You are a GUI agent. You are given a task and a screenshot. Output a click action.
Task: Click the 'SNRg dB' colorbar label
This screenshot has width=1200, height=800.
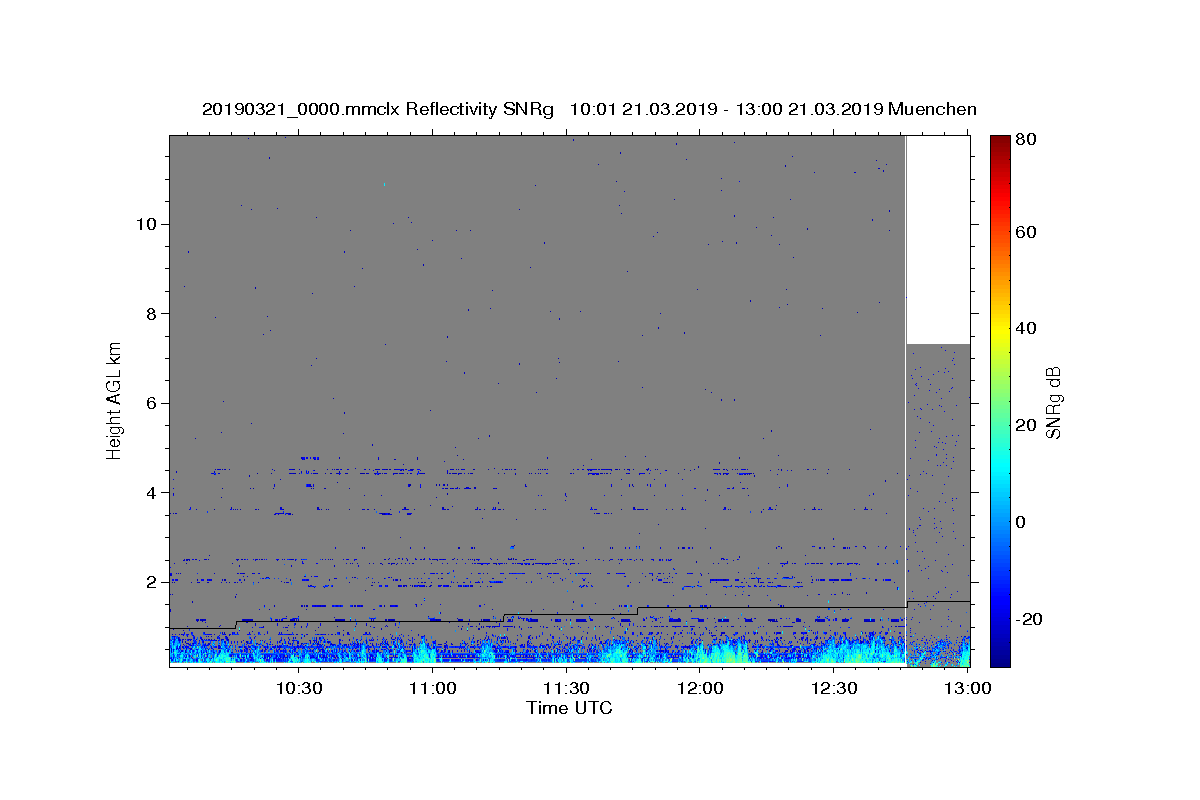pyautogui.click(x=1053, y=403)
